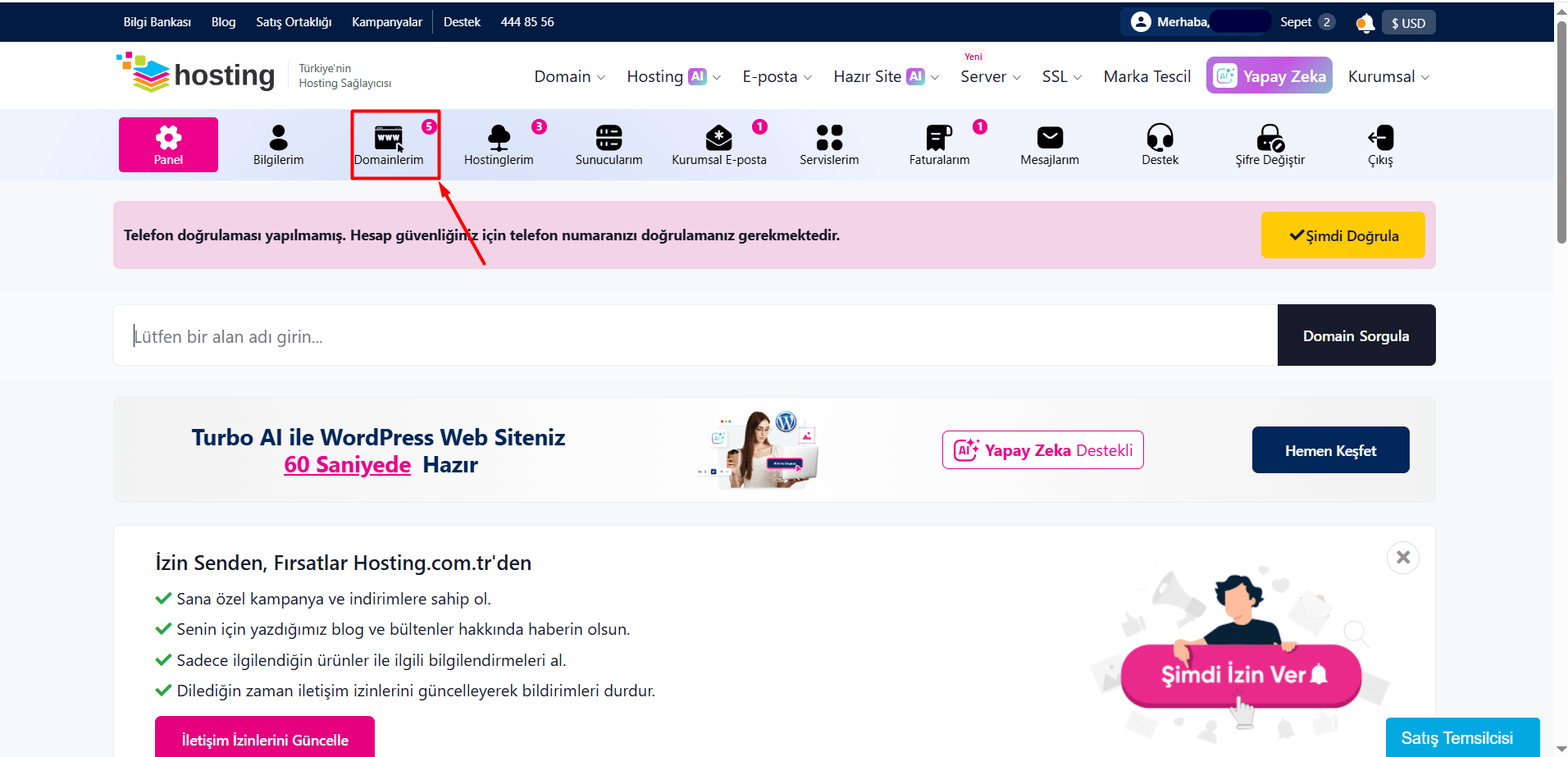Click the Hemen Keşfet button
The width and height of the screenshot is (1568, 757).
click(1330, 450)
